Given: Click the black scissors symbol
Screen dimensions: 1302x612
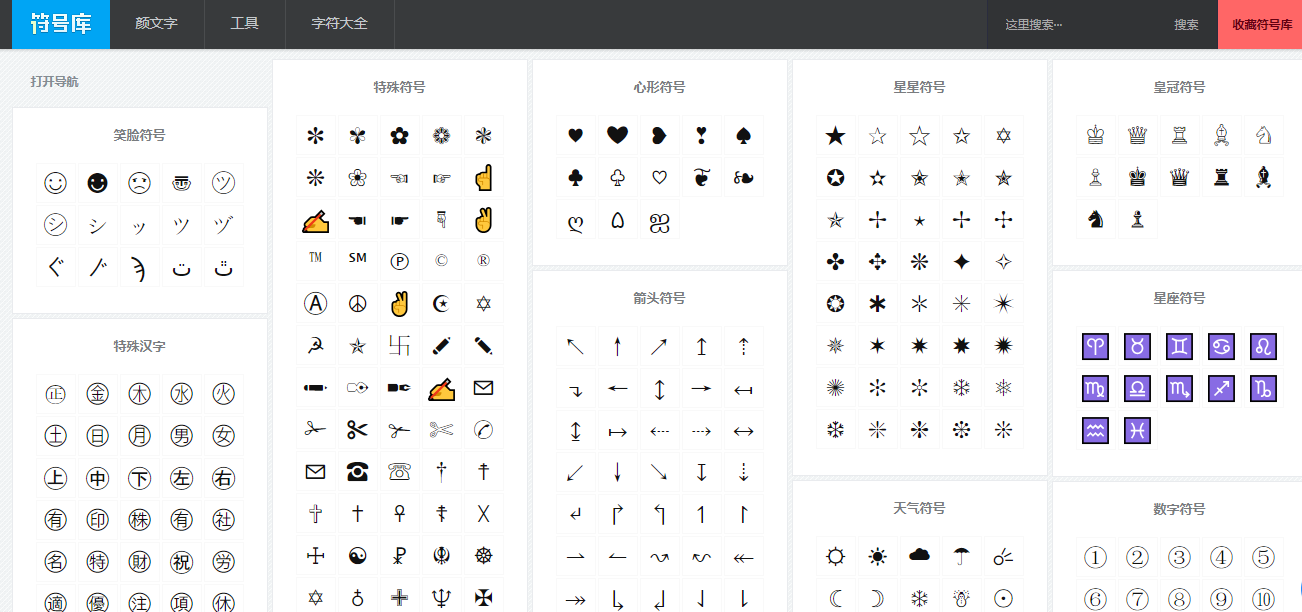Looking at the screenshot, I should tap(357, 430).
